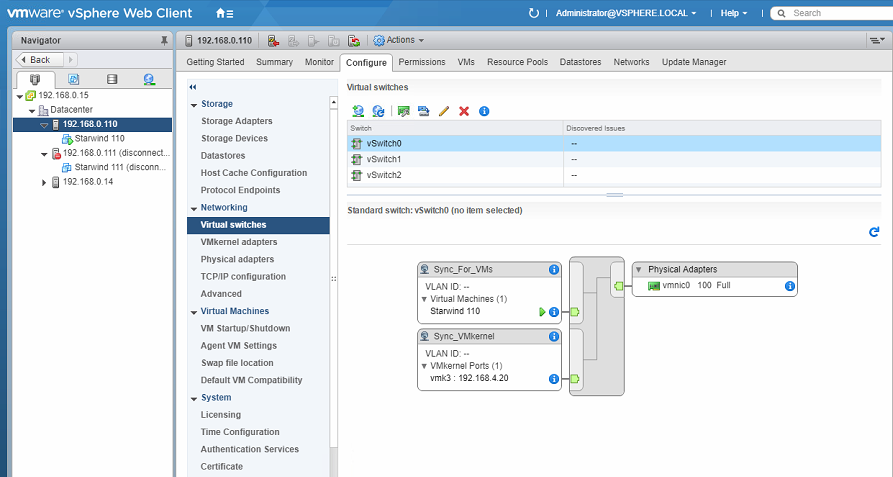This screenshot has width=893, height=477.
Task: Switch to VMs and Templates navigator view
Action: [x=73, y=79]
